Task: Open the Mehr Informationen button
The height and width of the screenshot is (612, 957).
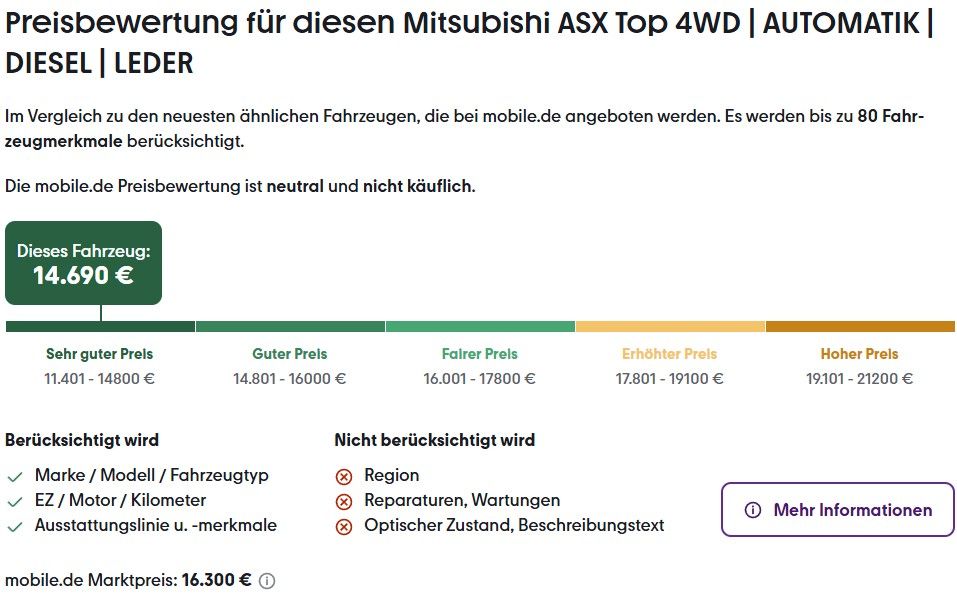Action: 837,510
